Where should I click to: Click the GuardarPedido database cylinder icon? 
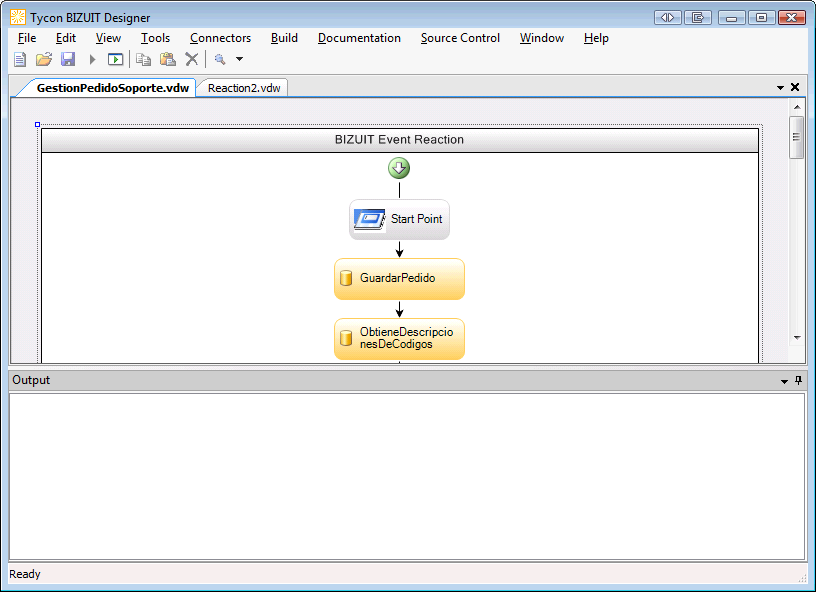pos(346,278)
